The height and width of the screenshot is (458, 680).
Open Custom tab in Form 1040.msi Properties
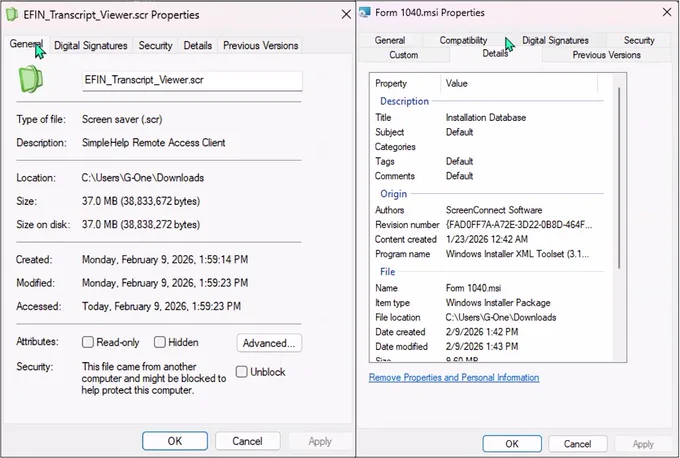point(404,55)
